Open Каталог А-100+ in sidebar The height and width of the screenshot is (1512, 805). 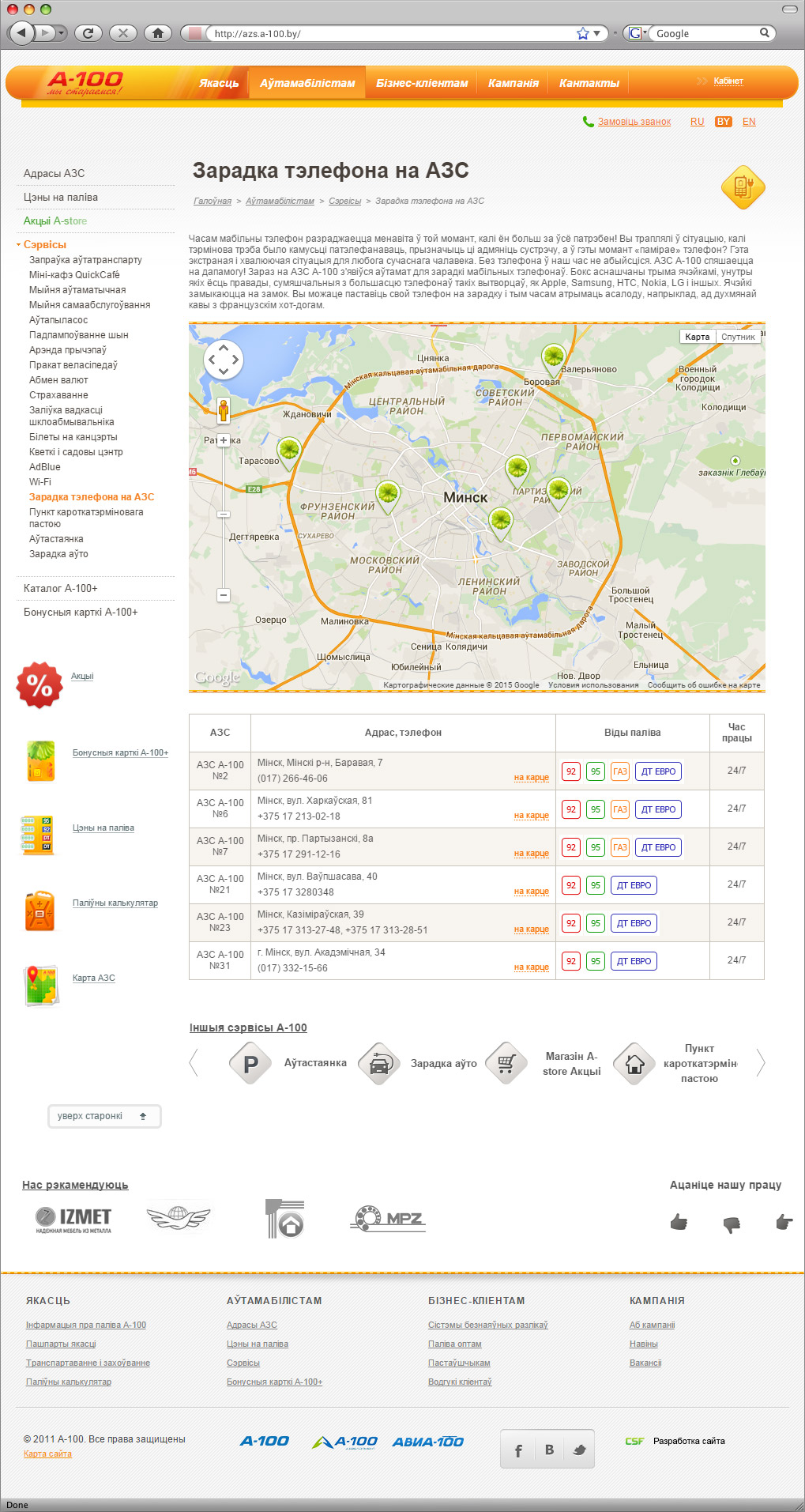coord(61,588)
